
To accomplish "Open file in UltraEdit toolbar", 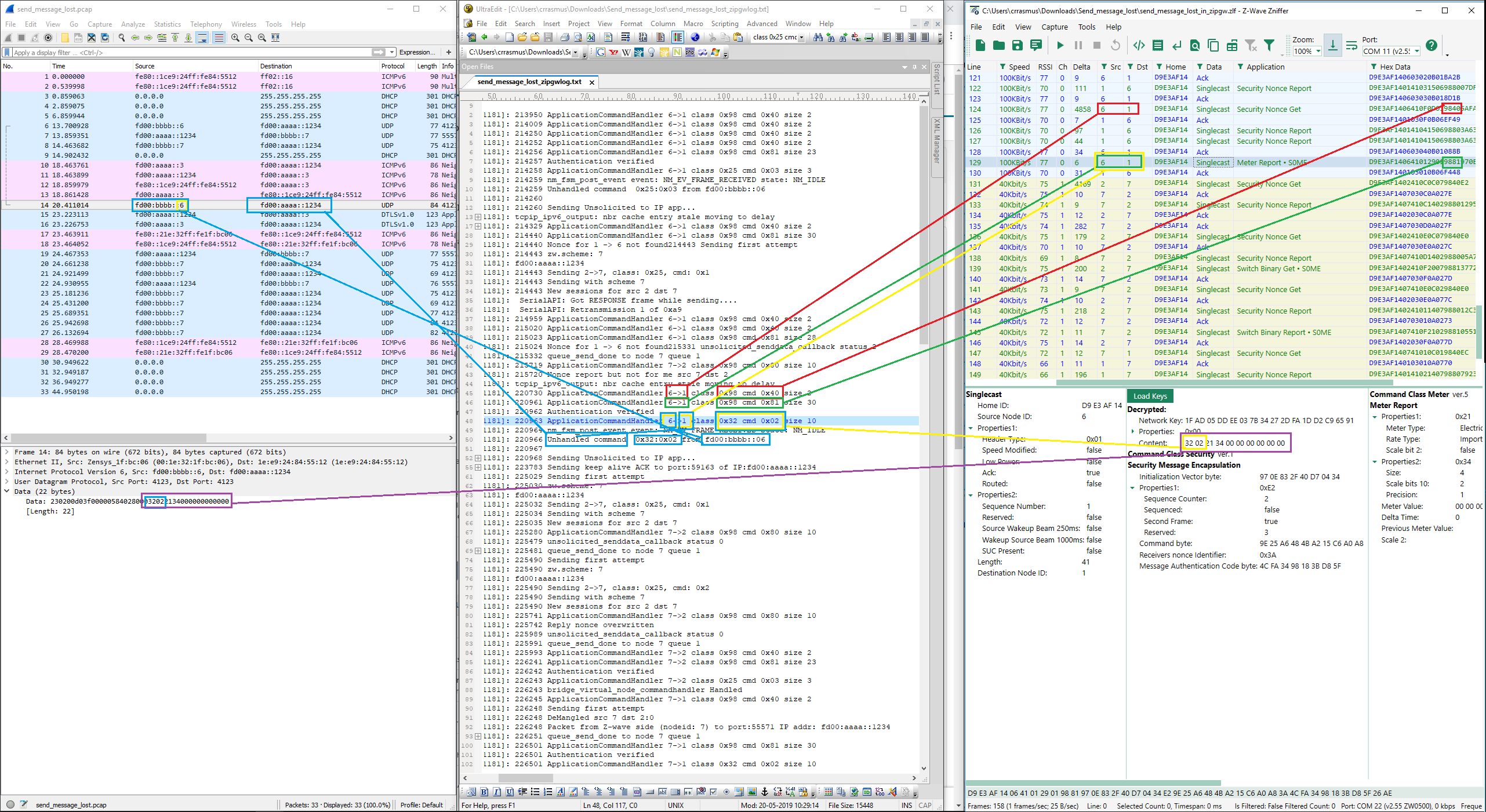I will point(522,37).
